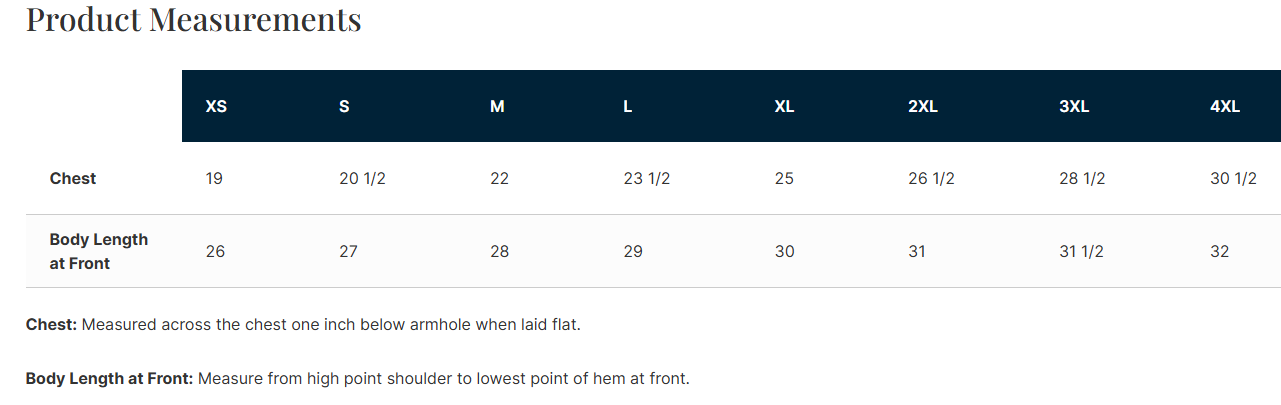Select the XL body length value 30
Image resolution: width=1281 pixels, height=405 pixels.
click(x=784, y=251)
